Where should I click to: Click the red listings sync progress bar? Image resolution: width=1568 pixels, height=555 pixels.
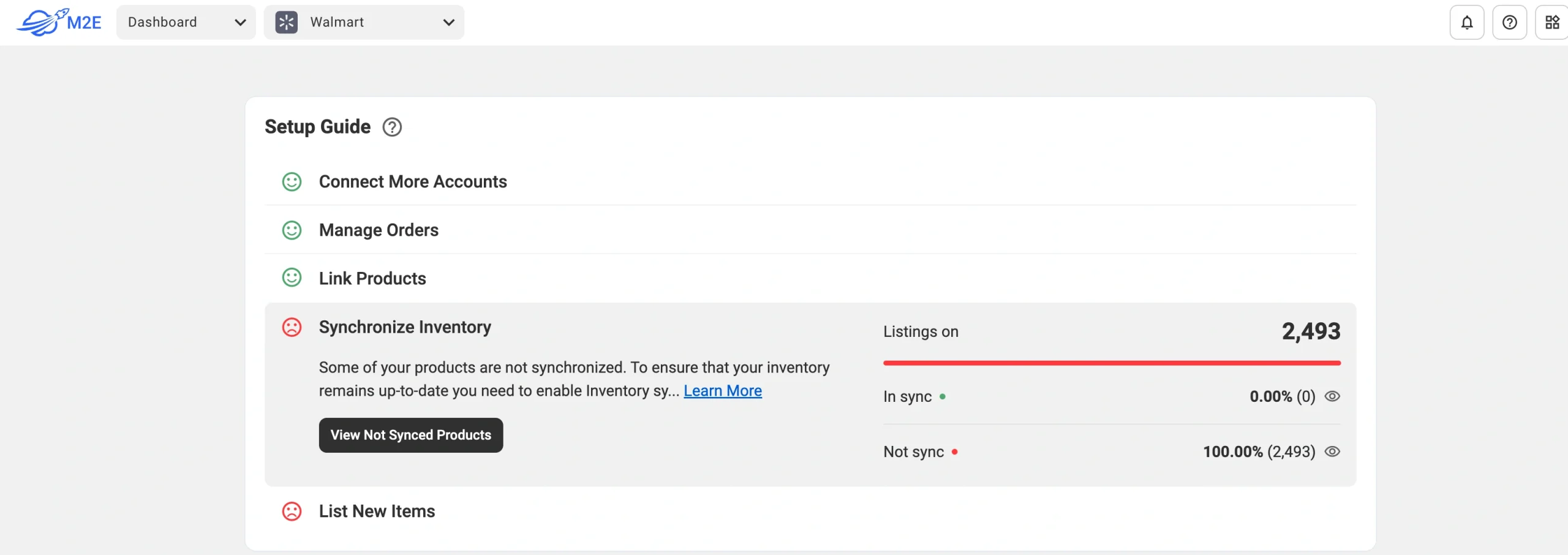(x=1111, y=363)
